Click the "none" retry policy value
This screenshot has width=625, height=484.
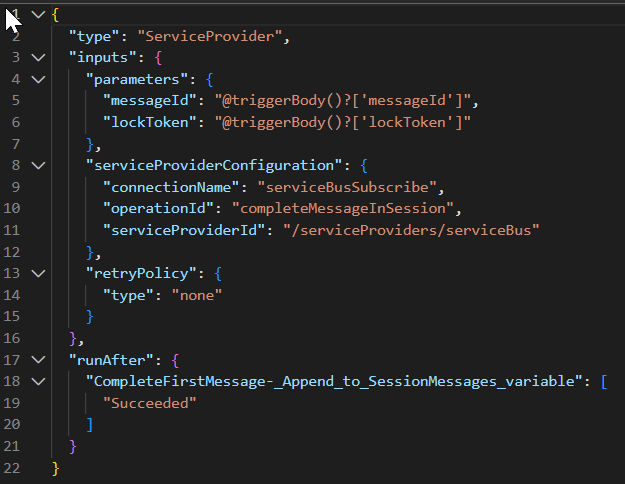coord(197,295)
